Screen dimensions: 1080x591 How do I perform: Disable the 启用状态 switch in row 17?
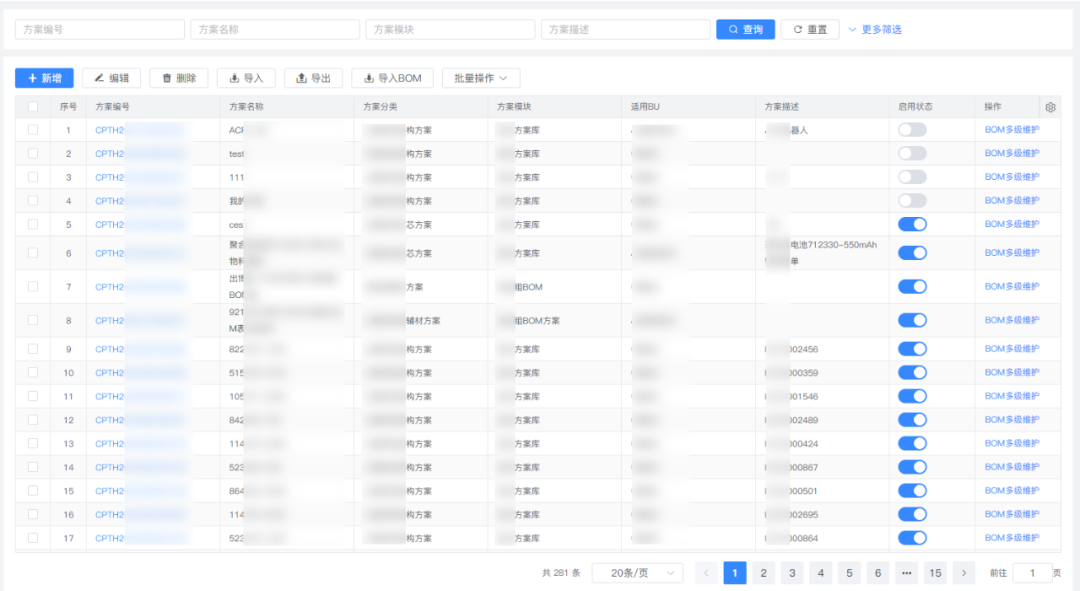912,538
